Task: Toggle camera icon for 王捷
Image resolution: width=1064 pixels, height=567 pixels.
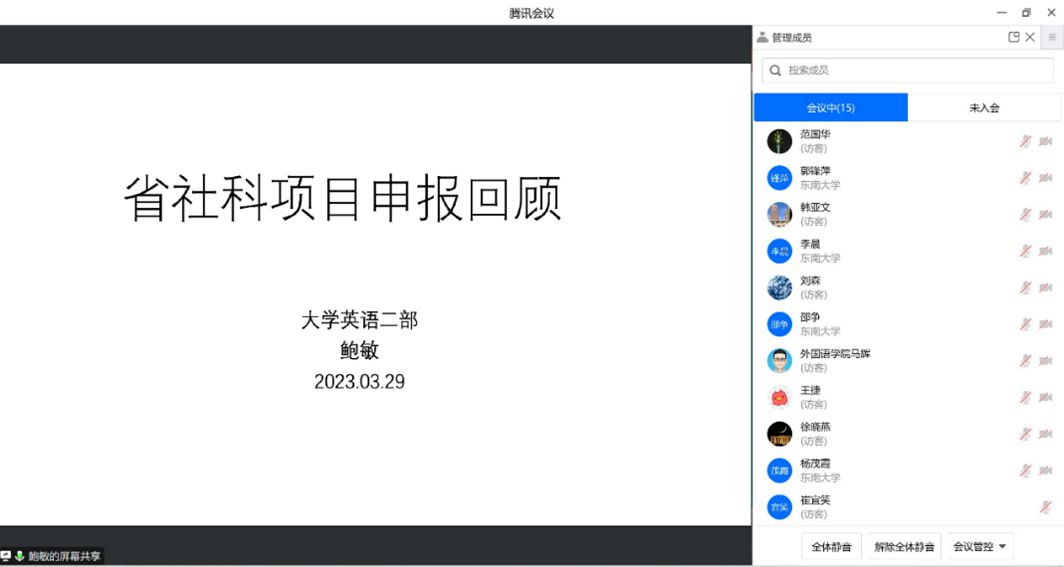Action: (1046, 397)
